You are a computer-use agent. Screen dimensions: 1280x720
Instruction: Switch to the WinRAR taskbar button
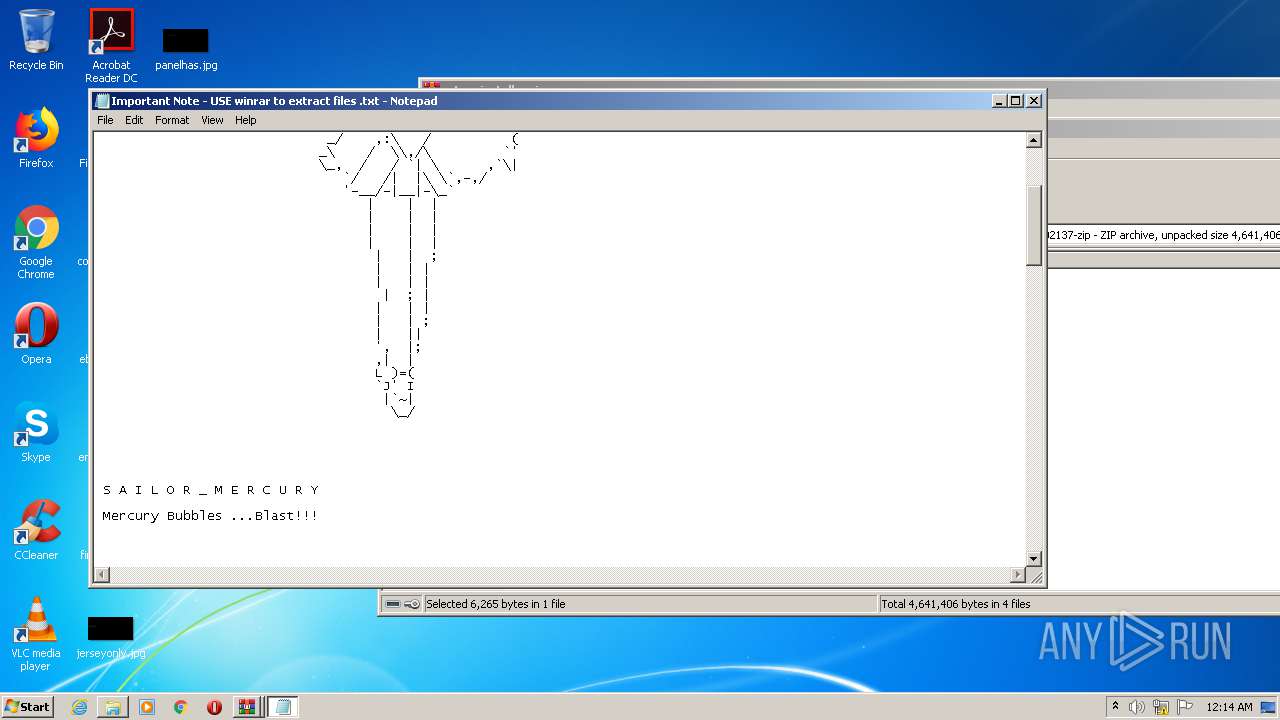point(247,707)
